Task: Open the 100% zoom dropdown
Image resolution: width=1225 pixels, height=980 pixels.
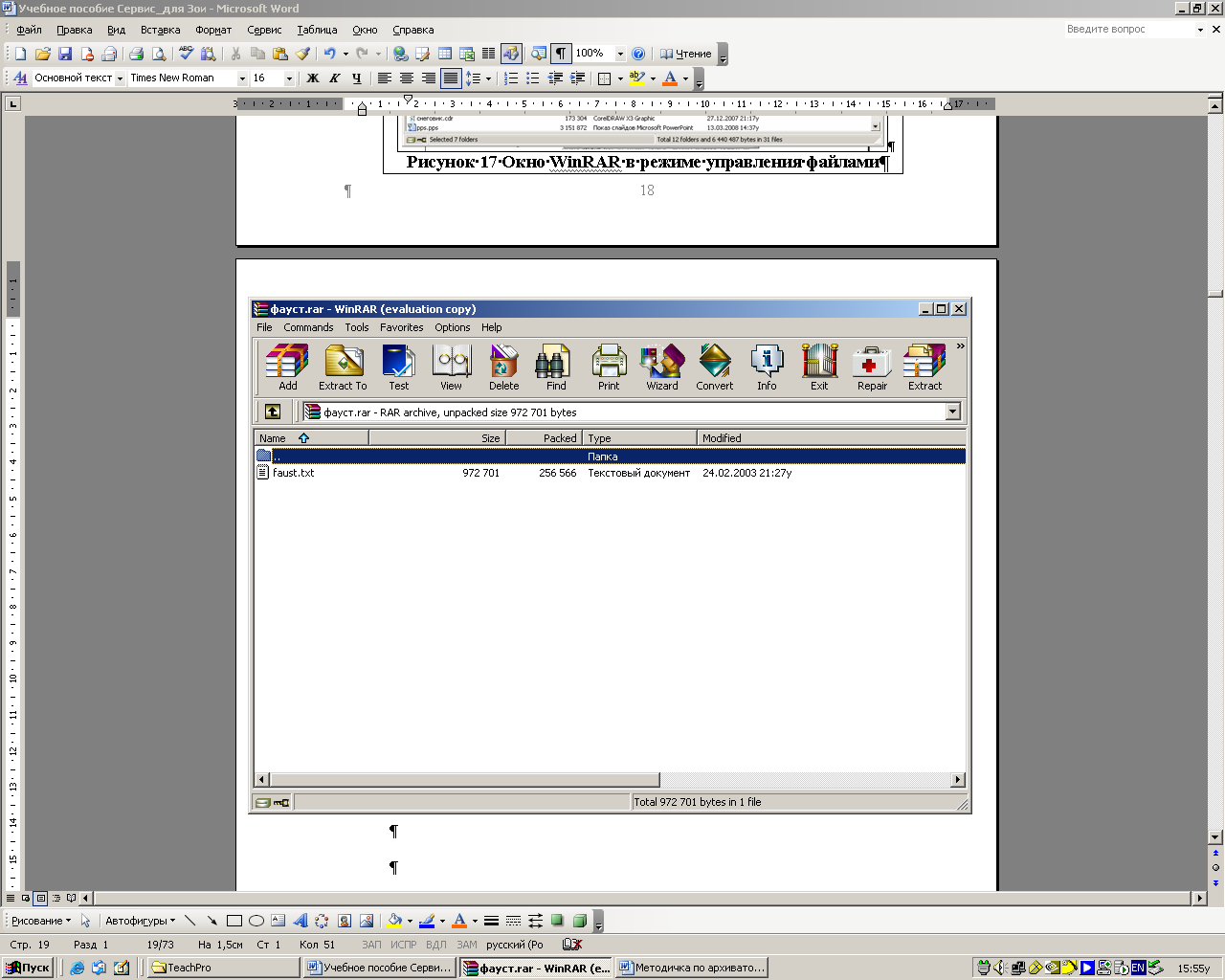Action: point(620,54)
